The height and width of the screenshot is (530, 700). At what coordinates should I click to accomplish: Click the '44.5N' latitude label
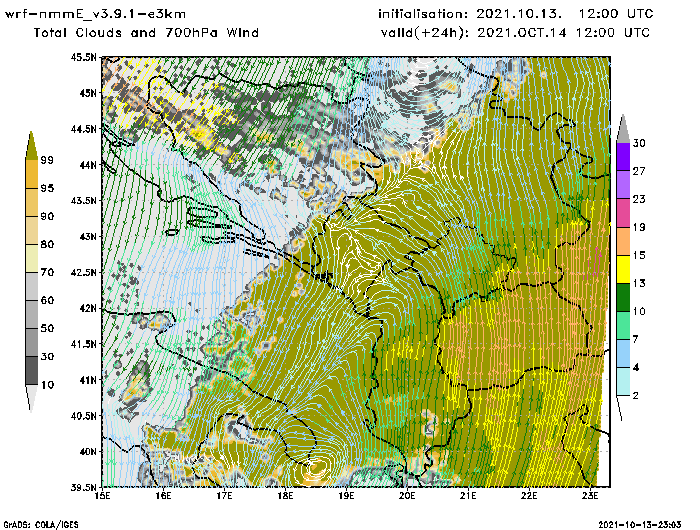[x=83, y=129]
